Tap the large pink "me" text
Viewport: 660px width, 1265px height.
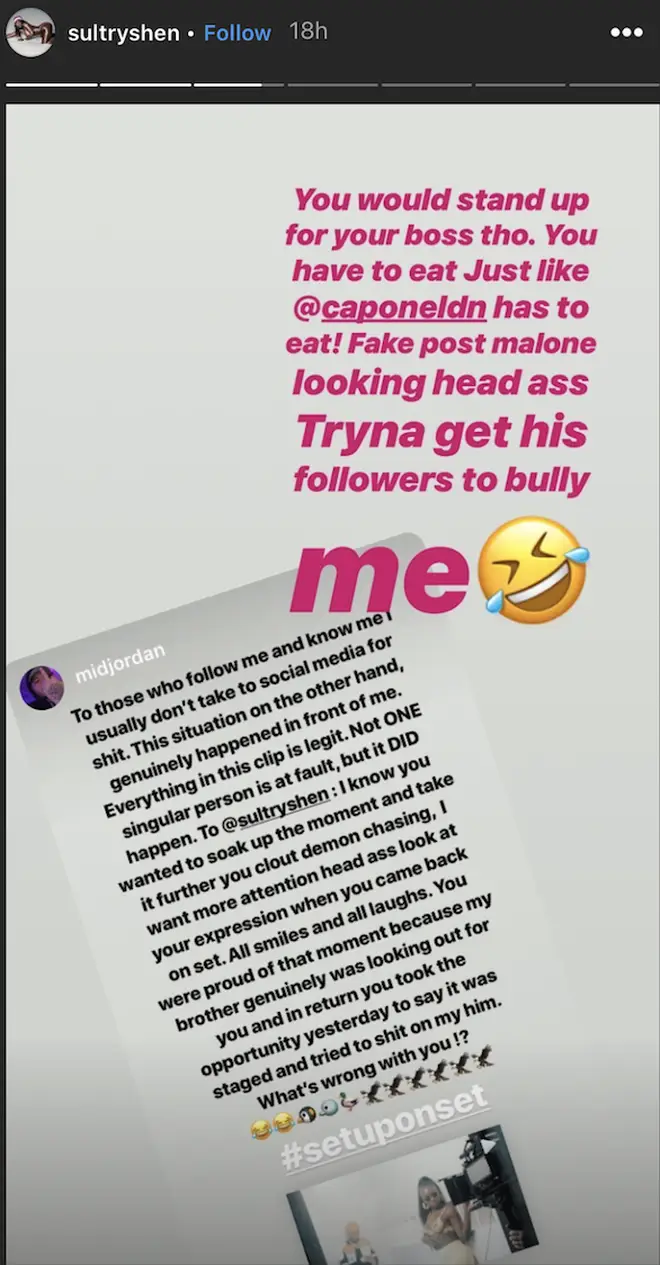click(x=378, y=577)
